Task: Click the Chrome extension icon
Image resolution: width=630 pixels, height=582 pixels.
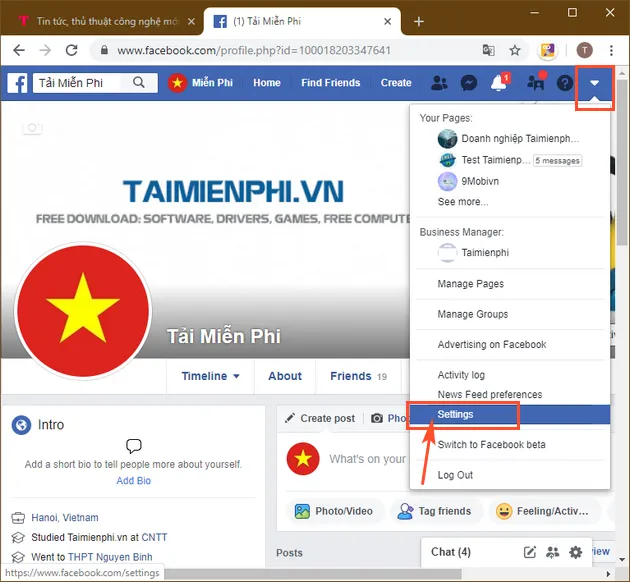Action: click(x=548, y=50)
